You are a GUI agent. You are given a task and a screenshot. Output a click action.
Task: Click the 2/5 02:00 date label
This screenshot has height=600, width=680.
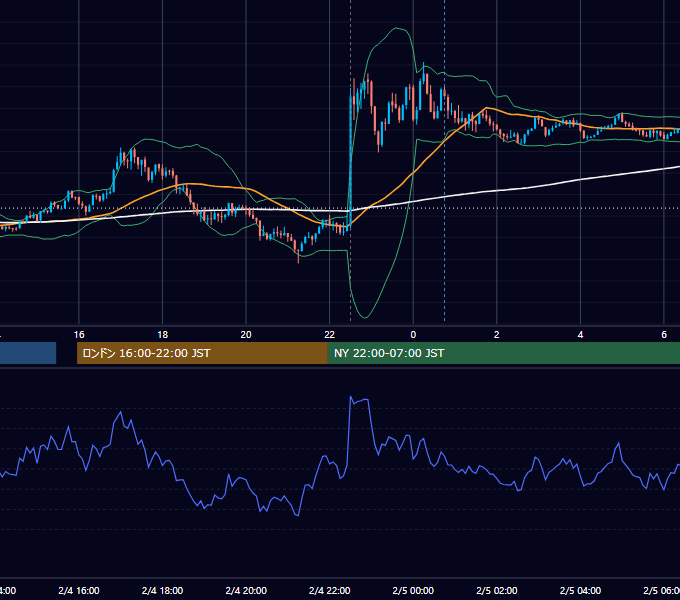click(497, 590)
